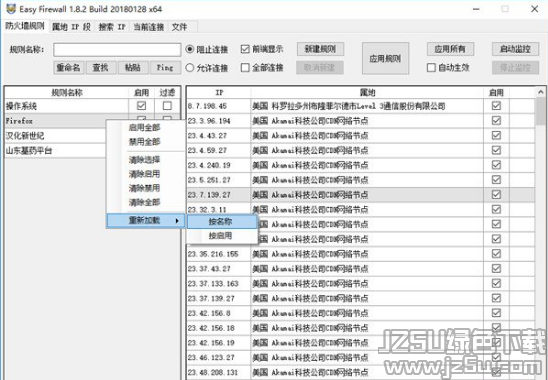Select the IP cell 23.5.251.27
Viewport: 548px width, 380px height.
click(218, 180)
